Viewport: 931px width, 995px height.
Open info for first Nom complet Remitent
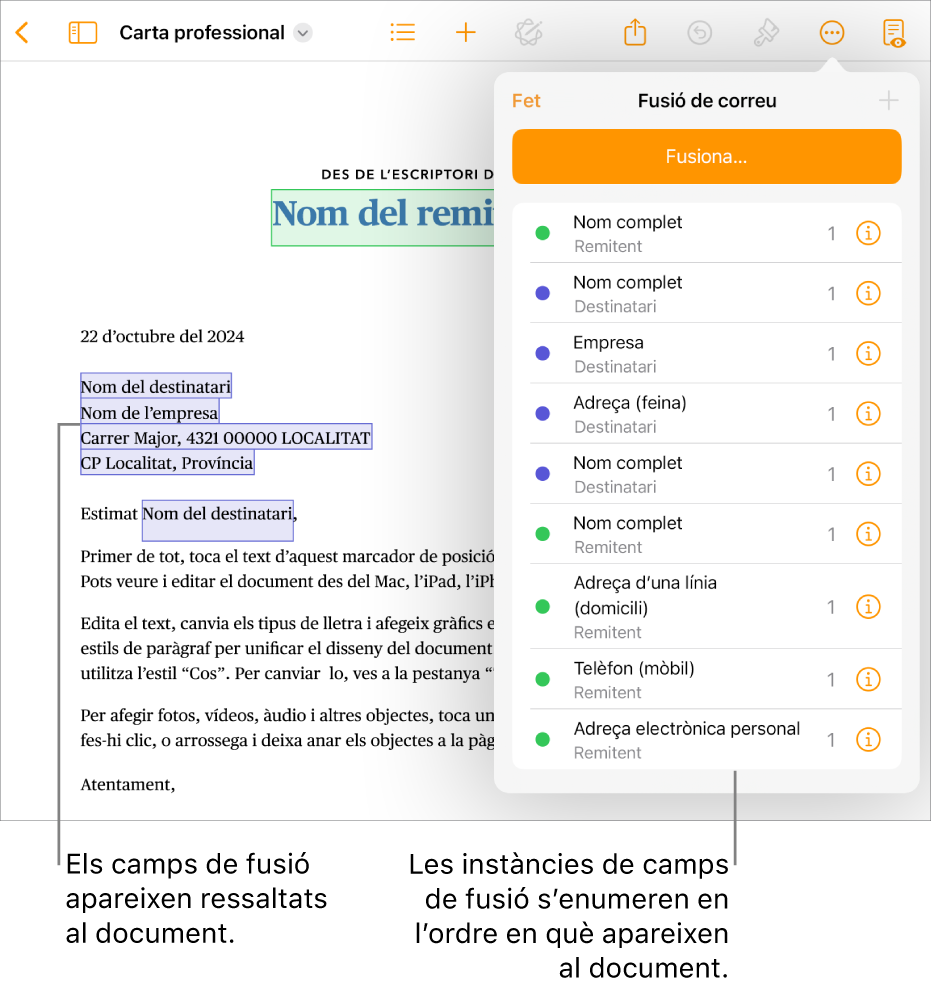[x=868, y=233]
